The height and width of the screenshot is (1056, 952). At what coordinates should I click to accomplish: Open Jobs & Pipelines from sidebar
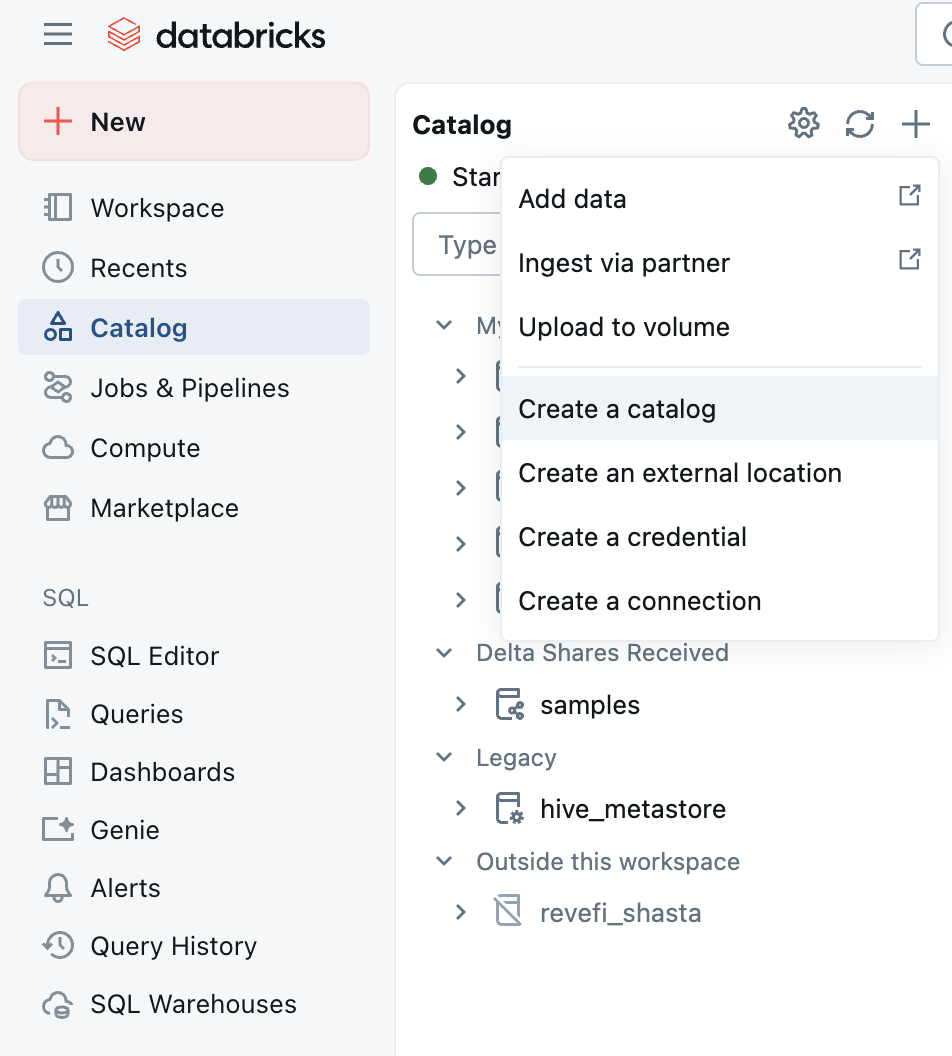click(189, 388)
